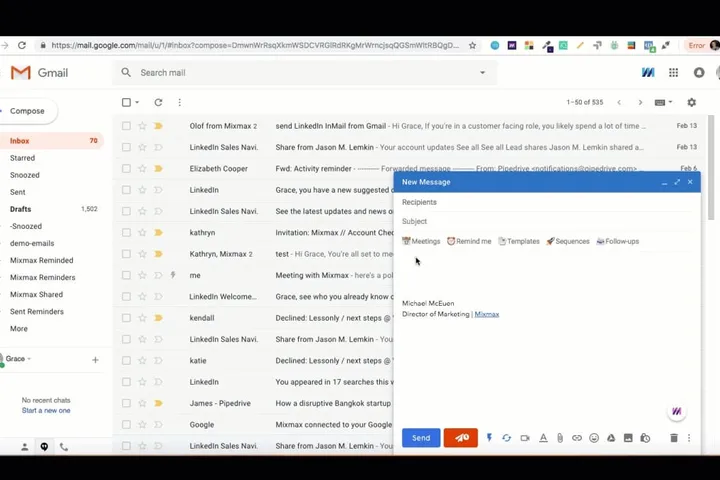Open the contacts person tab icon

(x=25, y=446)
